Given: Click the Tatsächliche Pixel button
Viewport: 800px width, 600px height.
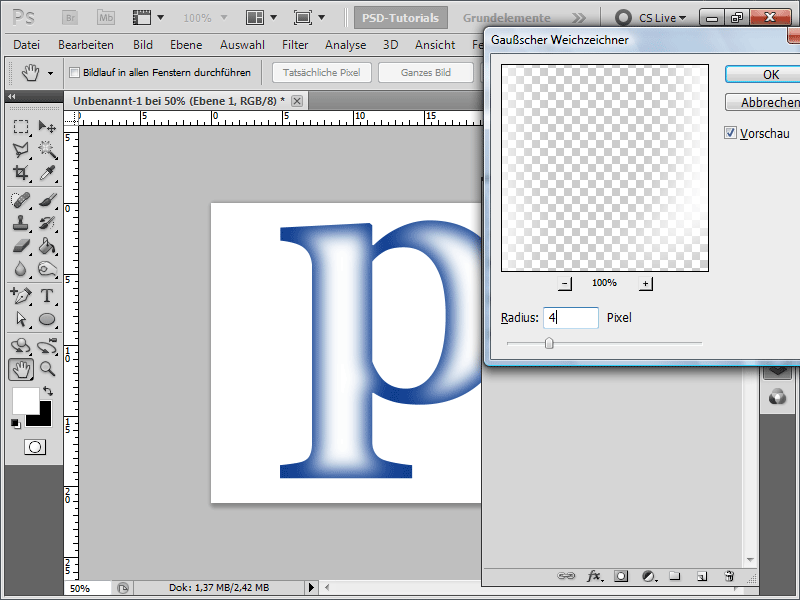Looking at the screenshot, I should pos(321,72).
